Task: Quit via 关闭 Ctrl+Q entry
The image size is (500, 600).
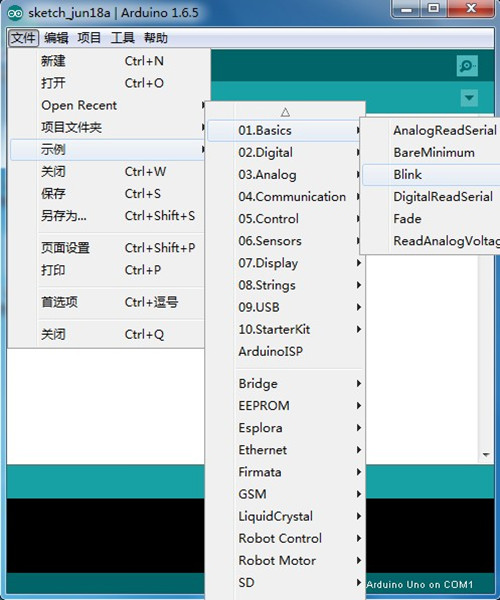Action: coord(107,334)
